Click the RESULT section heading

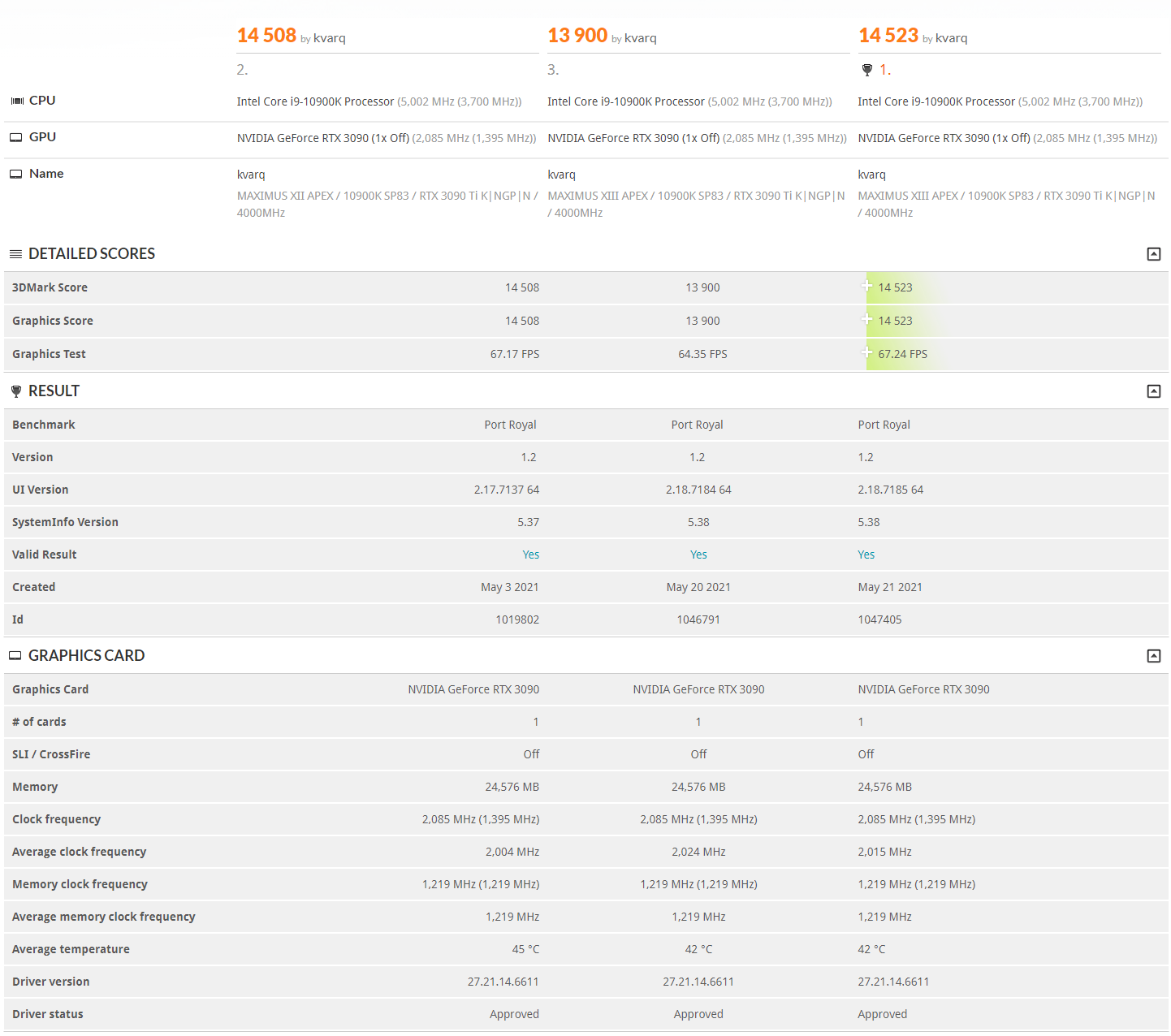[54, 391]
